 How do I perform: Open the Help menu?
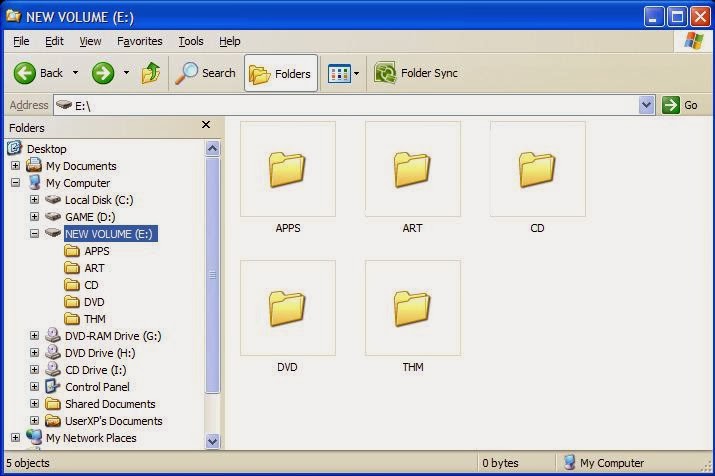(x=229, y=41)
